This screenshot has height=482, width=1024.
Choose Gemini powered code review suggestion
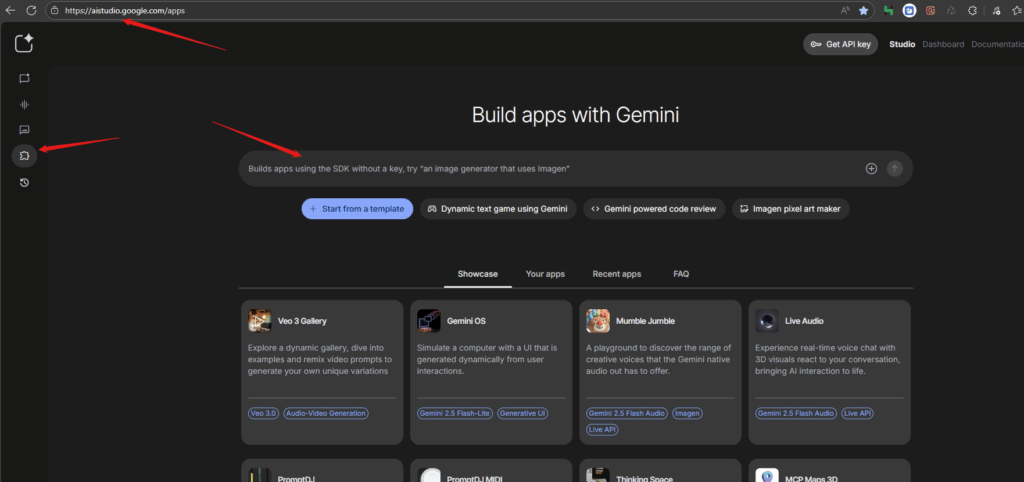(x=654, y=209)
